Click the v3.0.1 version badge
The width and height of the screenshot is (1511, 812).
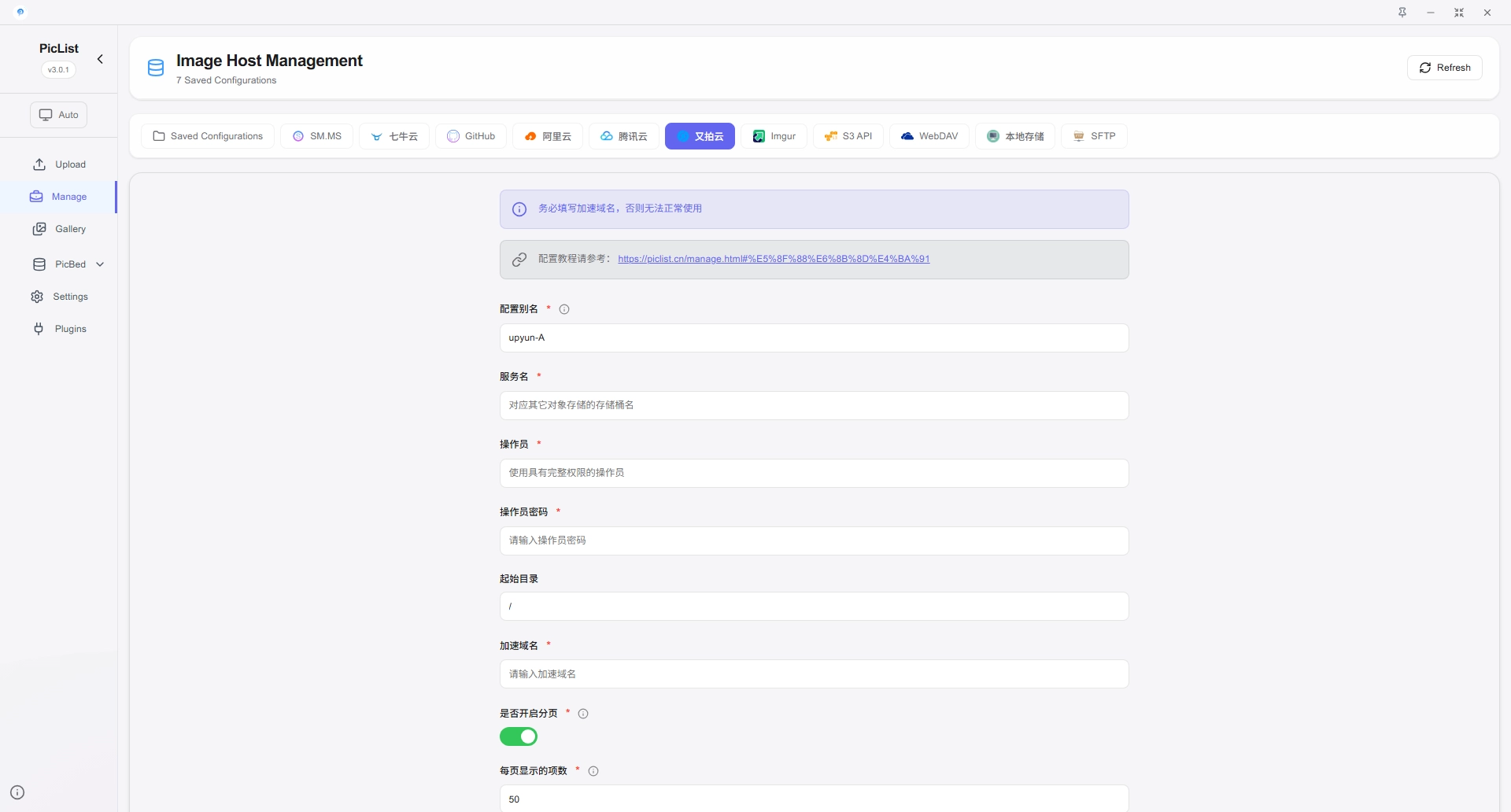point(58,69)
